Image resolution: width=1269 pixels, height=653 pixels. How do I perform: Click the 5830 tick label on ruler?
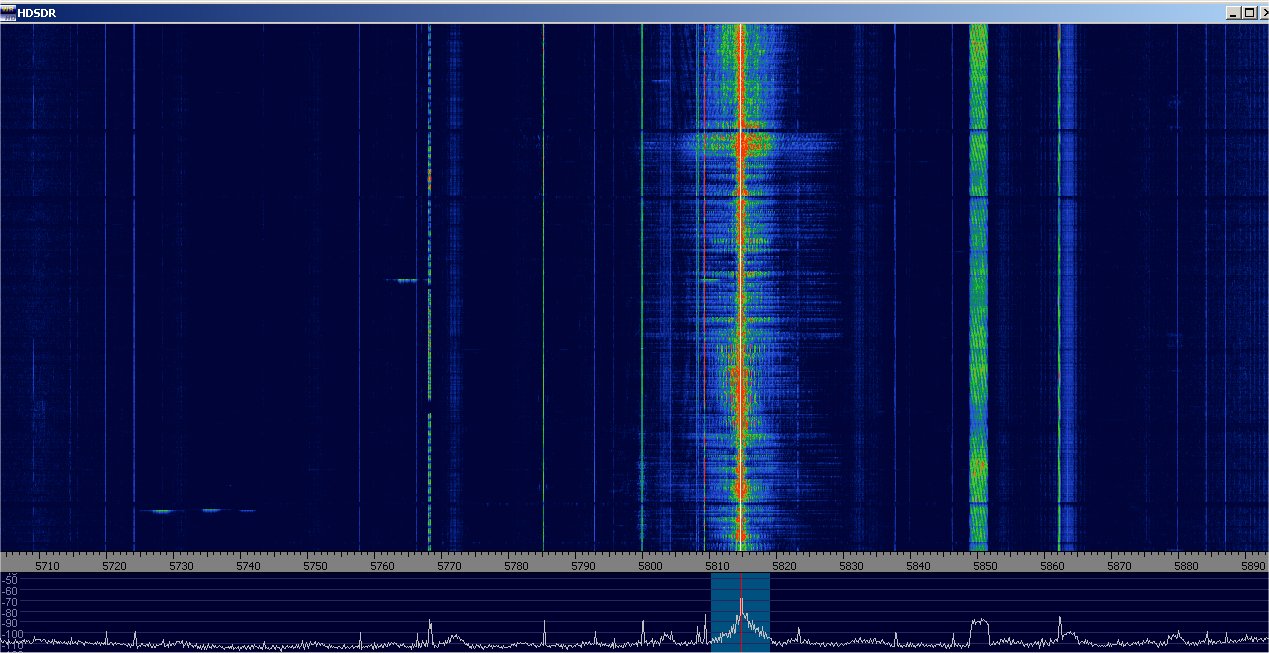850,566
